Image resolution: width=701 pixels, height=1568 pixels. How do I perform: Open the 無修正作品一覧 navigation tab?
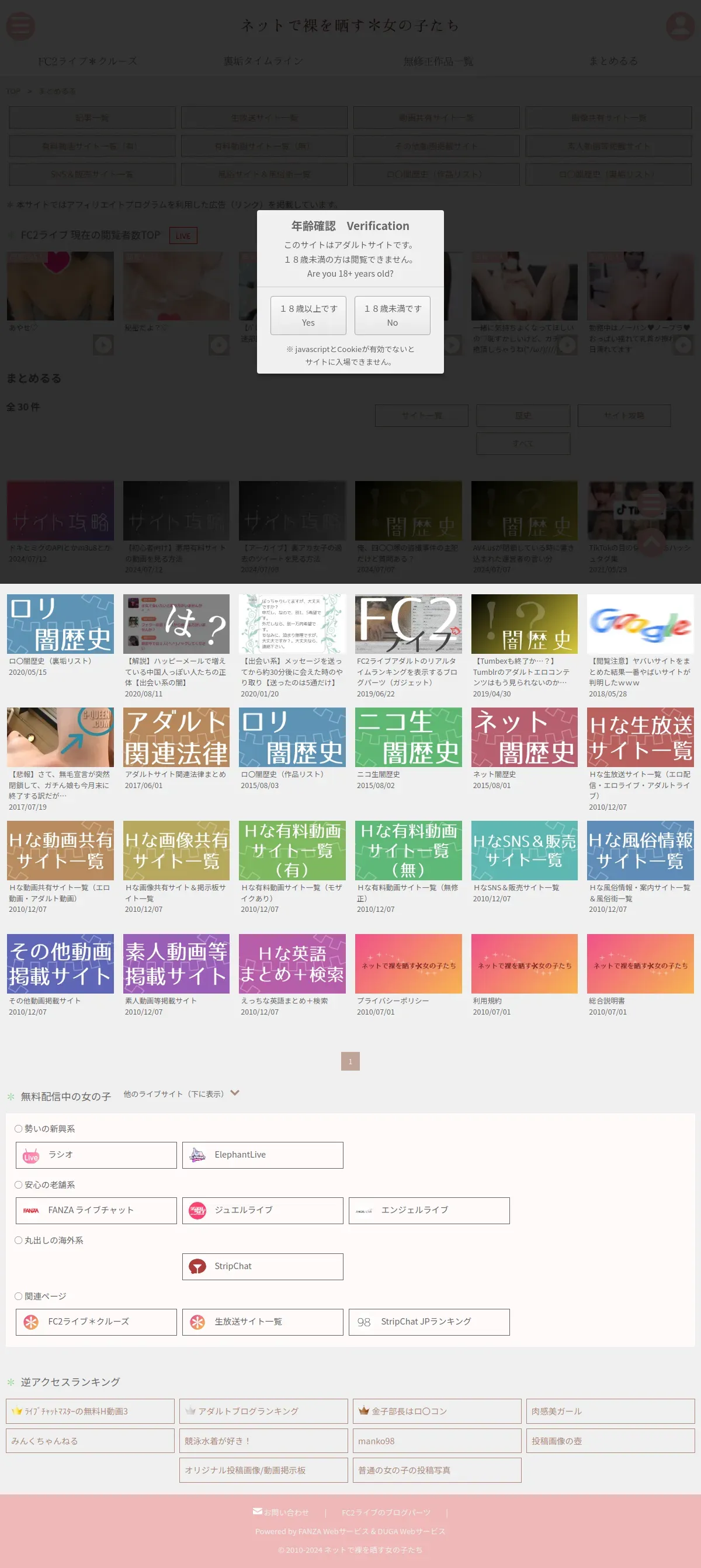pos(439,61)
